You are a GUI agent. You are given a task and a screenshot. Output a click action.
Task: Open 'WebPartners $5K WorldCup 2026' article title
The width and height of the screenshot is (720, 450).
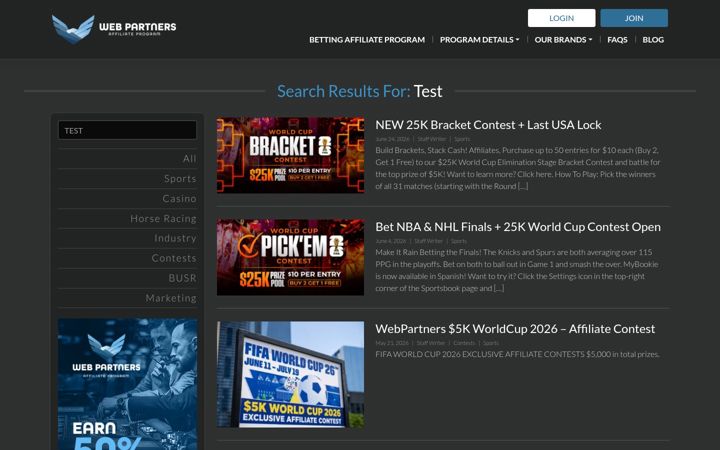515,329
